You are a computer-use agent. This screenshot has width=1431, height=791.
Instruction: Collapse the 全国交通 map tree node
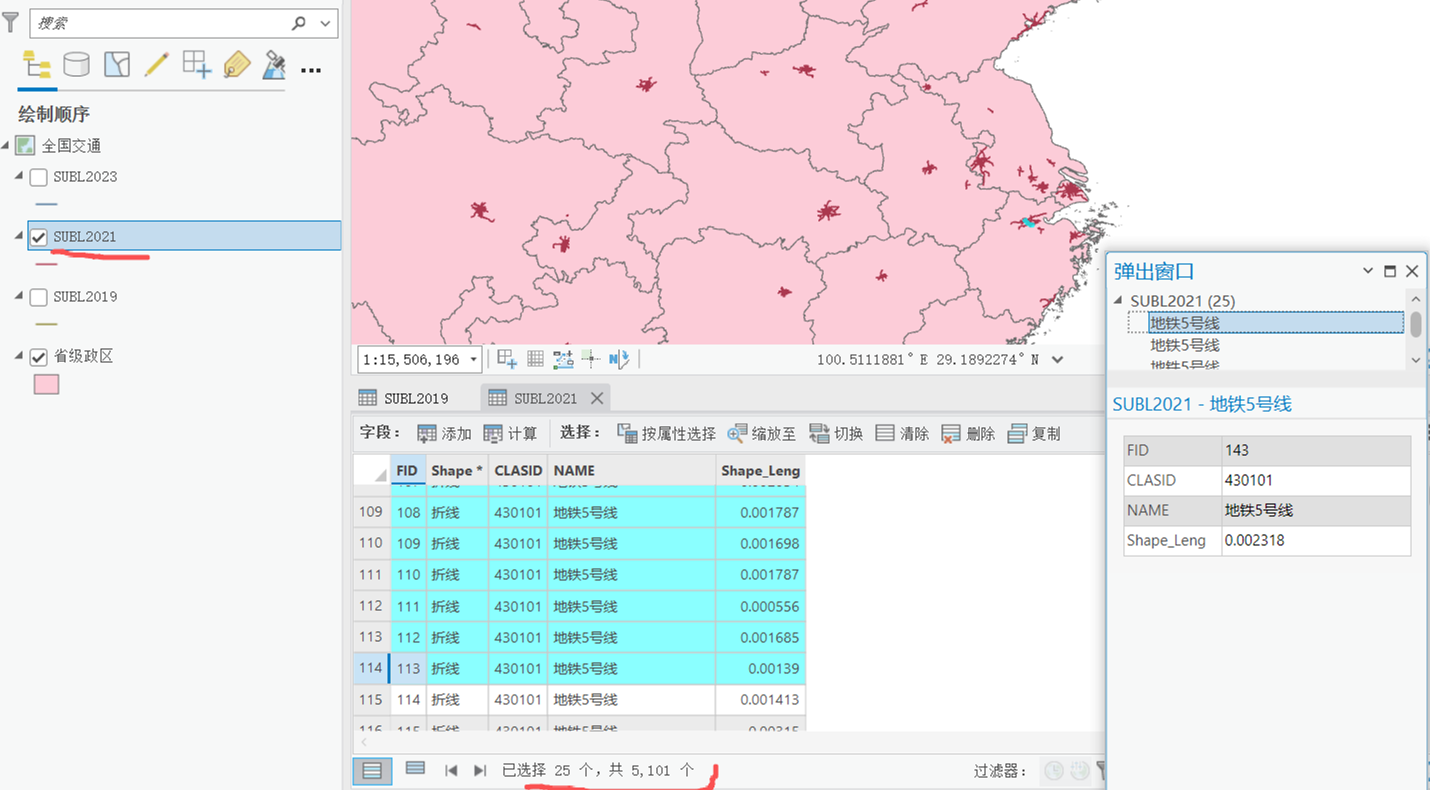(6, 146)
